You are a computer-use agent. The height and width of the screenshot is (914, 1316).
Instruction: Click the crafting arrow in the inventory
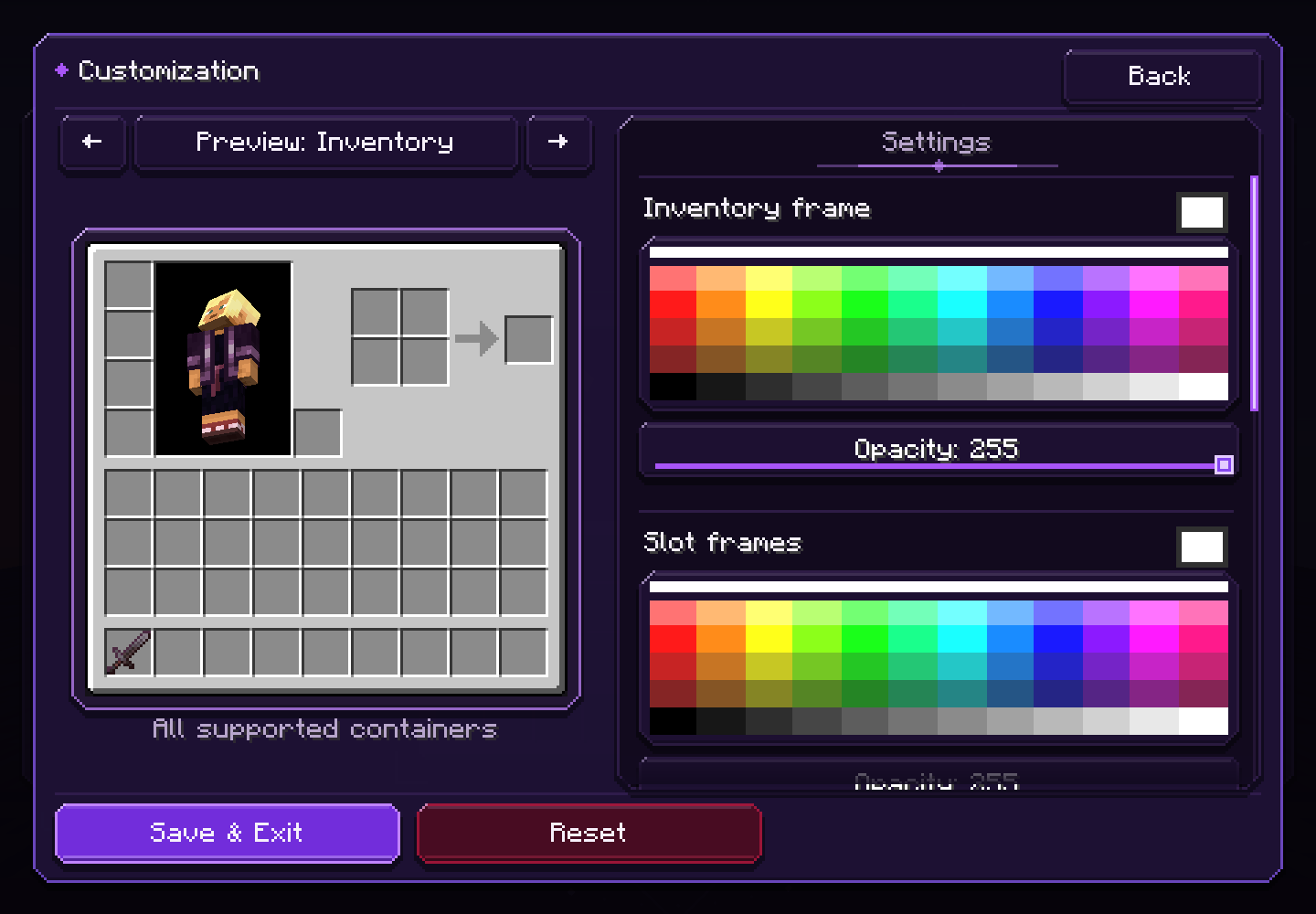click(x=476, y=339)
